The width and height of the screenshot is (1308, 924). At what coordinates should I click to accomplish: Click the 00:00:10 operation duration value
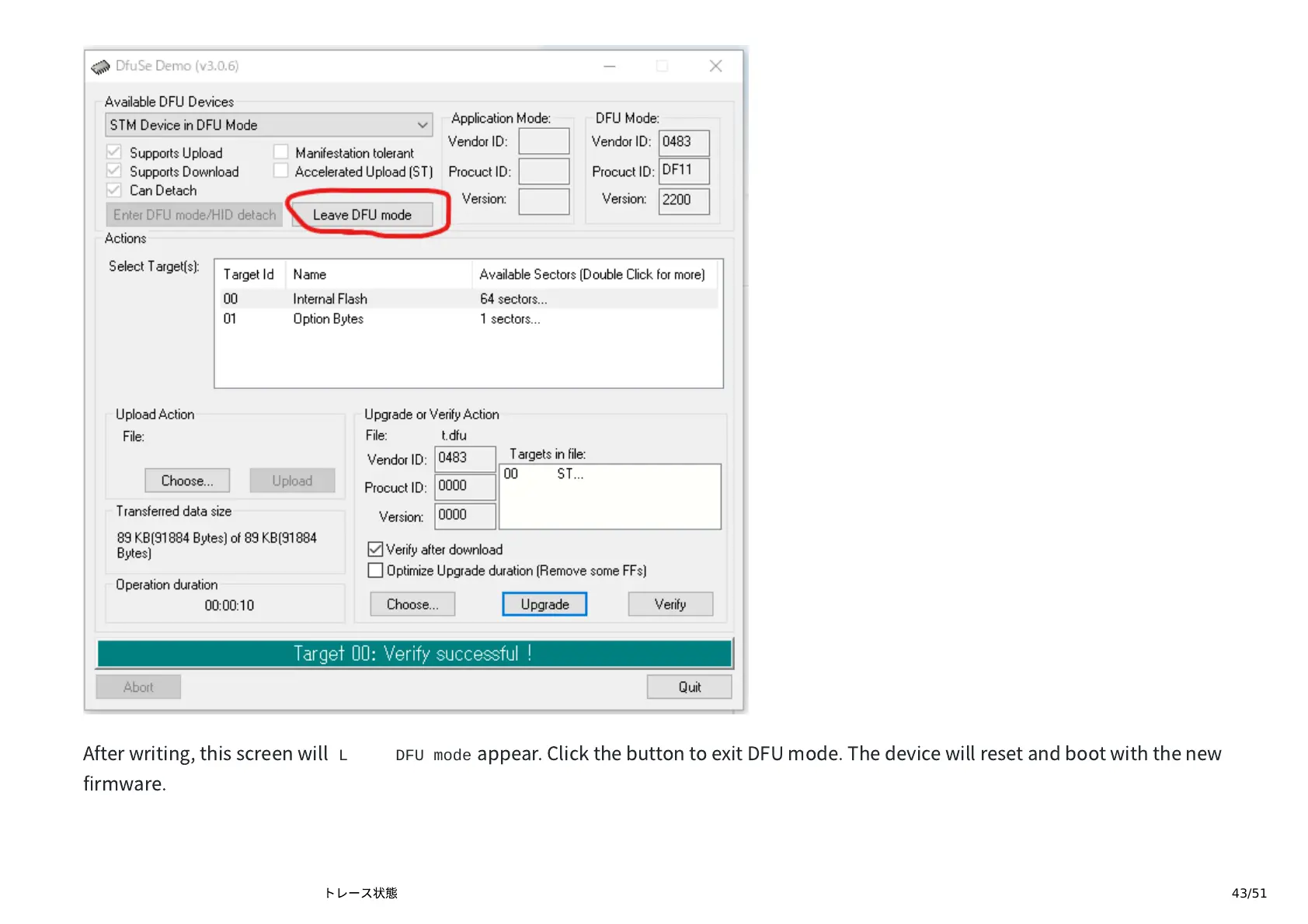[x=229, y=606]
